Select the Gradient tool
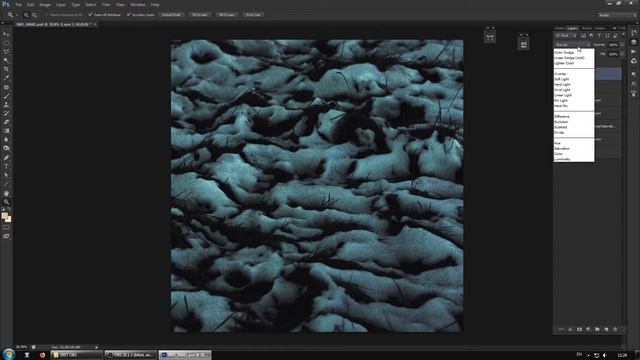Viewport: 640px width, 360px height. (x=6, y=131)
